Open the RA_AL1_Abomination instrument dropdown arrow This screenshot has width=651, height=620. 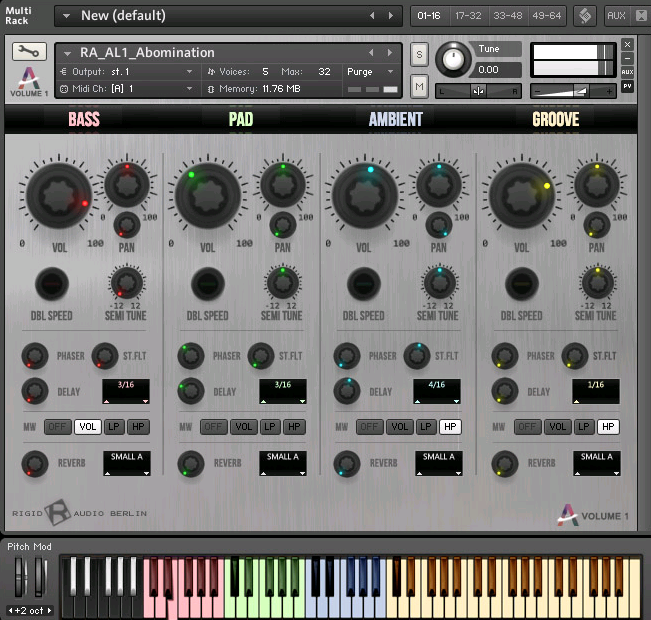[x=67, y=53]
